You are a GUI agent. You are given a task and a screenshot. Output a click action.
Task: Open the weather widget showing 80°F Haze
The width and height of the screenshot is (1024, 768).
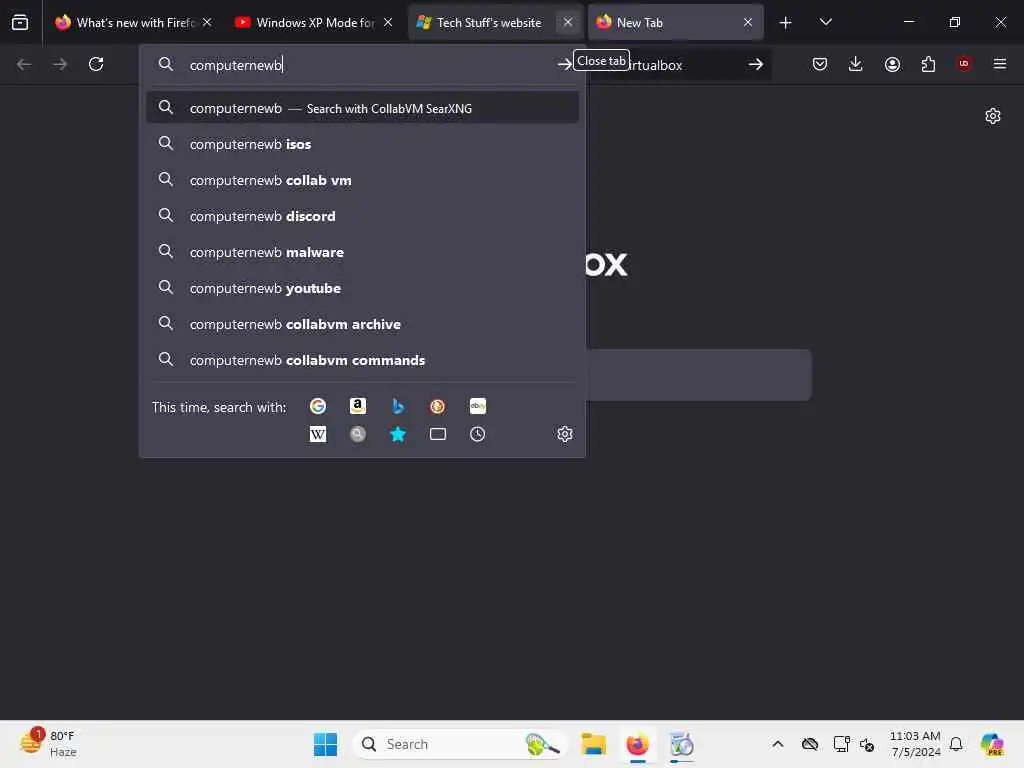point(49,743)
